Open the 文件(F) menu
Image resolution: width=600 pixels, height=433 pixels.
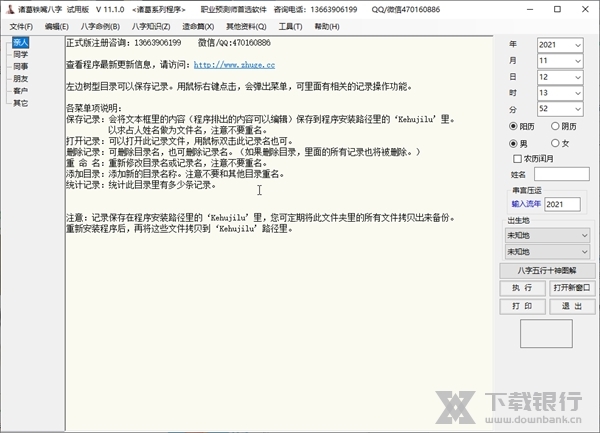pos(21,26)
